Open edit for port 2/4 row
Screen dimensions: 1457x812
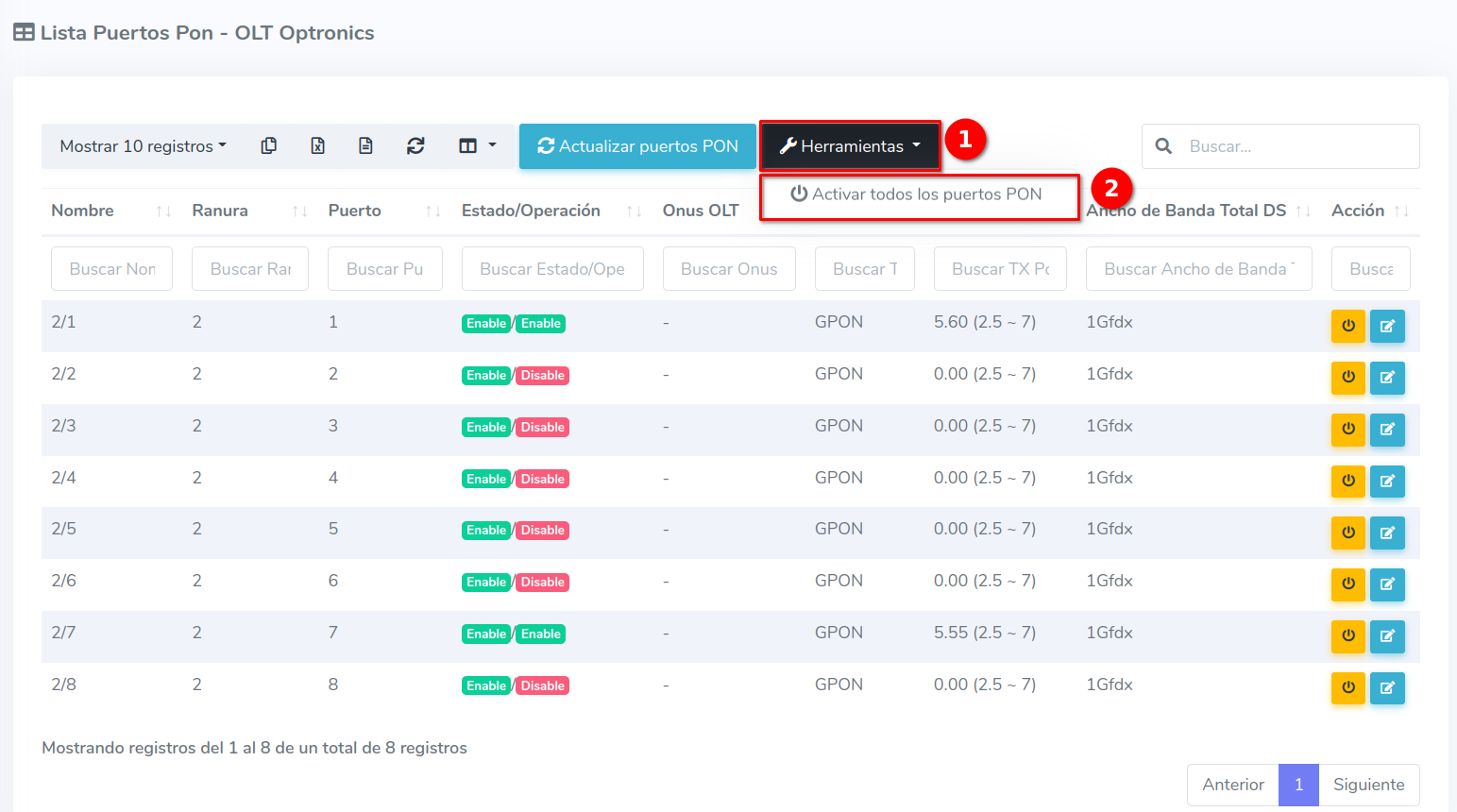pyautogui.click(x=1387, y=481)
